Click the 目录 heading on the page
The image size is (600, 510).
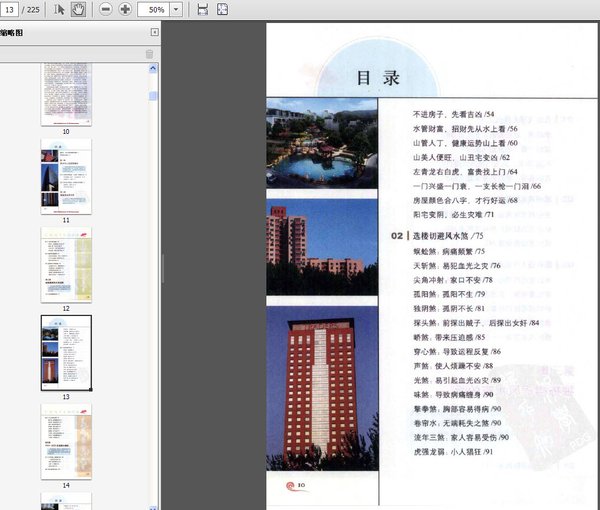click(x=378, y=78)
